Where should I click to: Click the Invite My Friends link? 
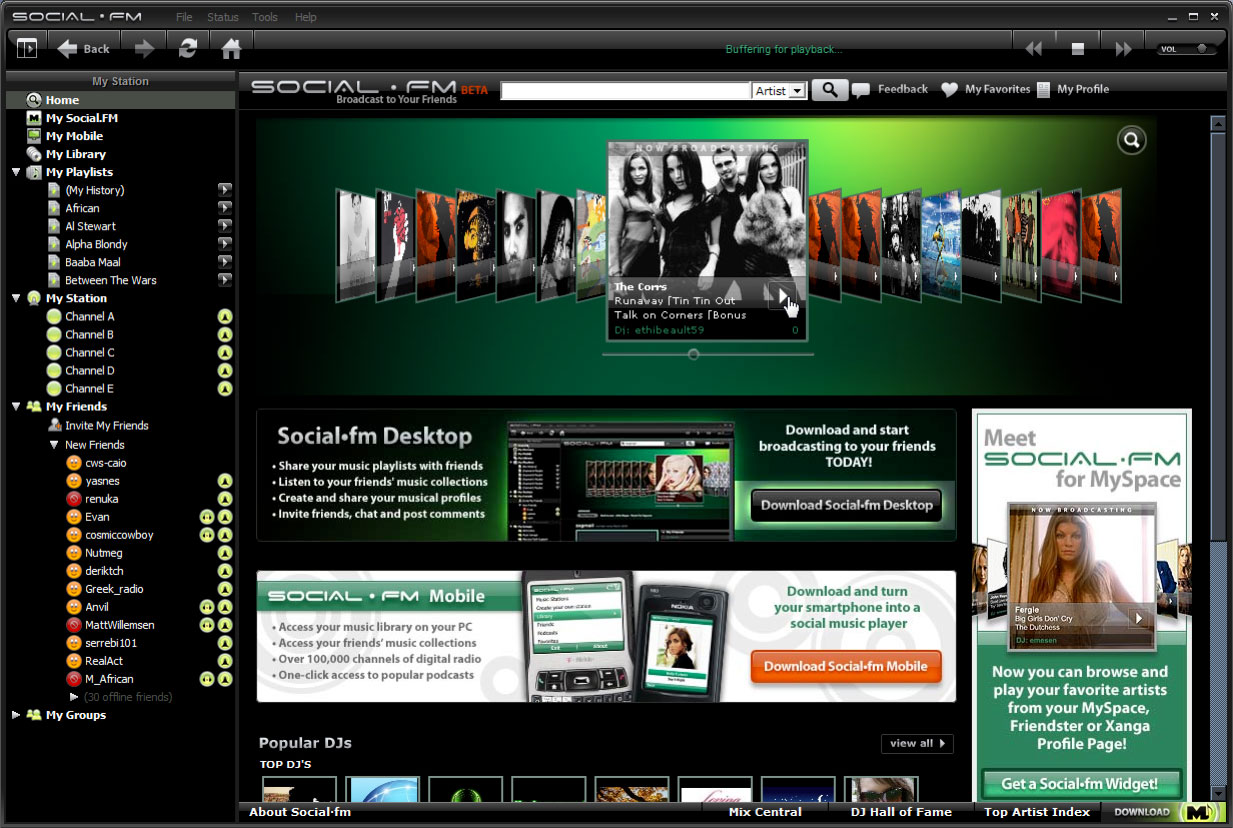[x=106, y=426]
